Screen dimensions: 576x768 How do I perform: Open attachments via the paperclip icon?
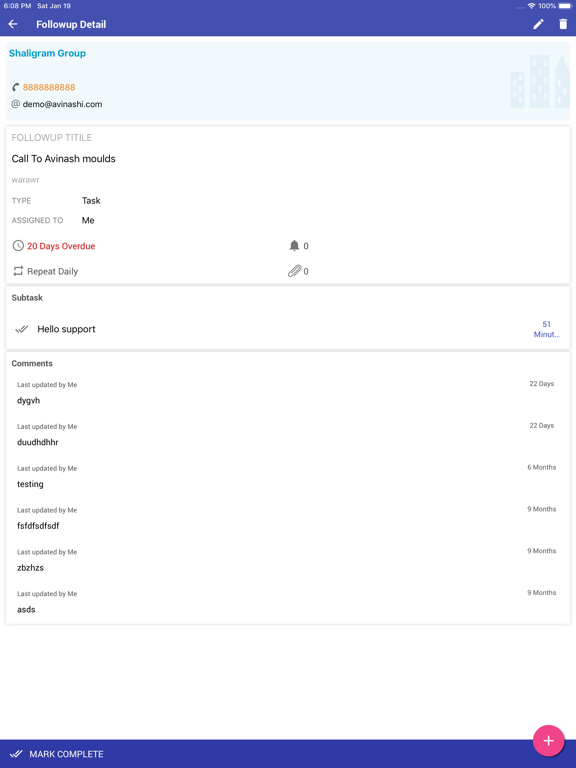pos(294,271)
